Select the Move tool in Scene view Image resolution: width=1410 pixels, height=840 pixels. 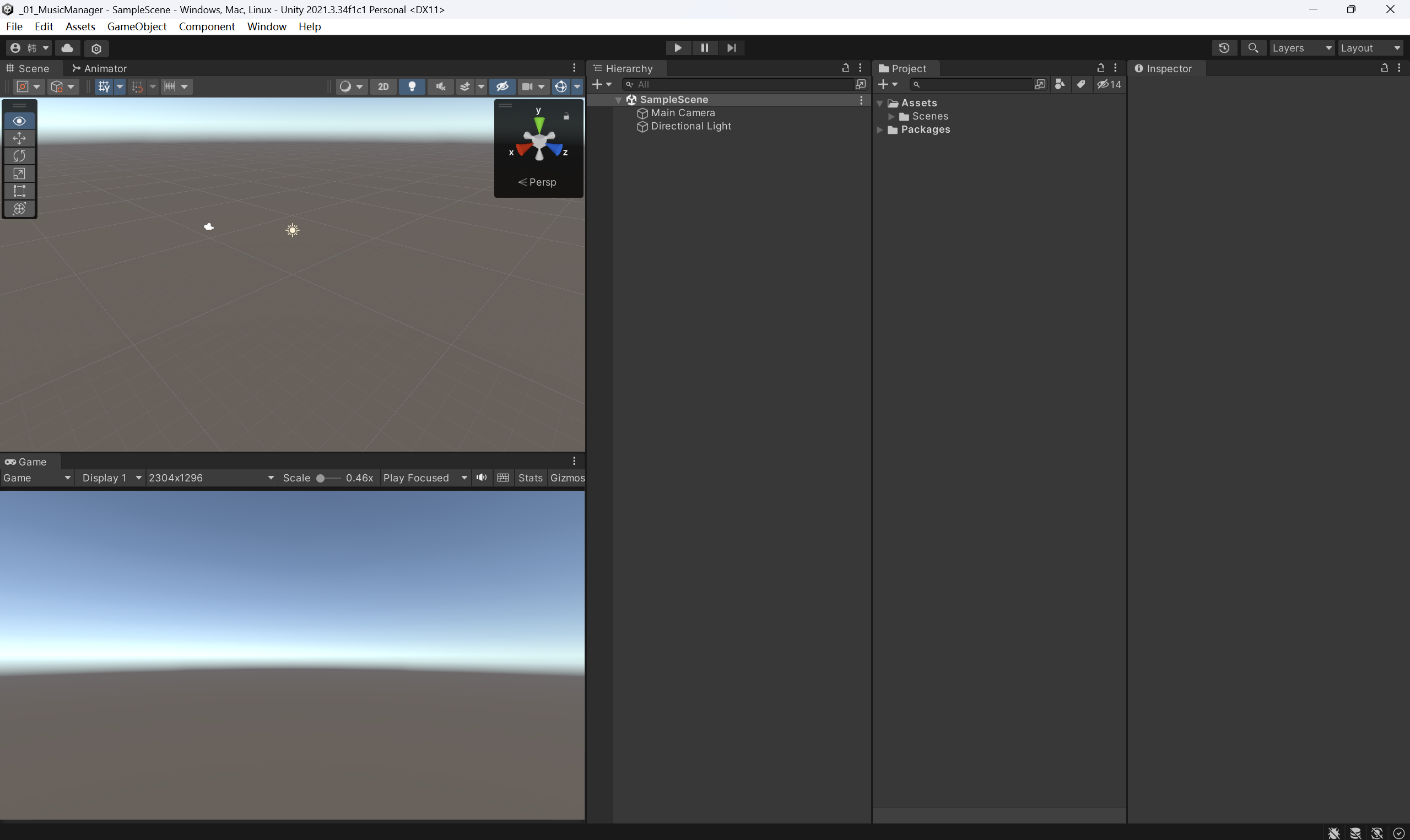pos(19,138)
